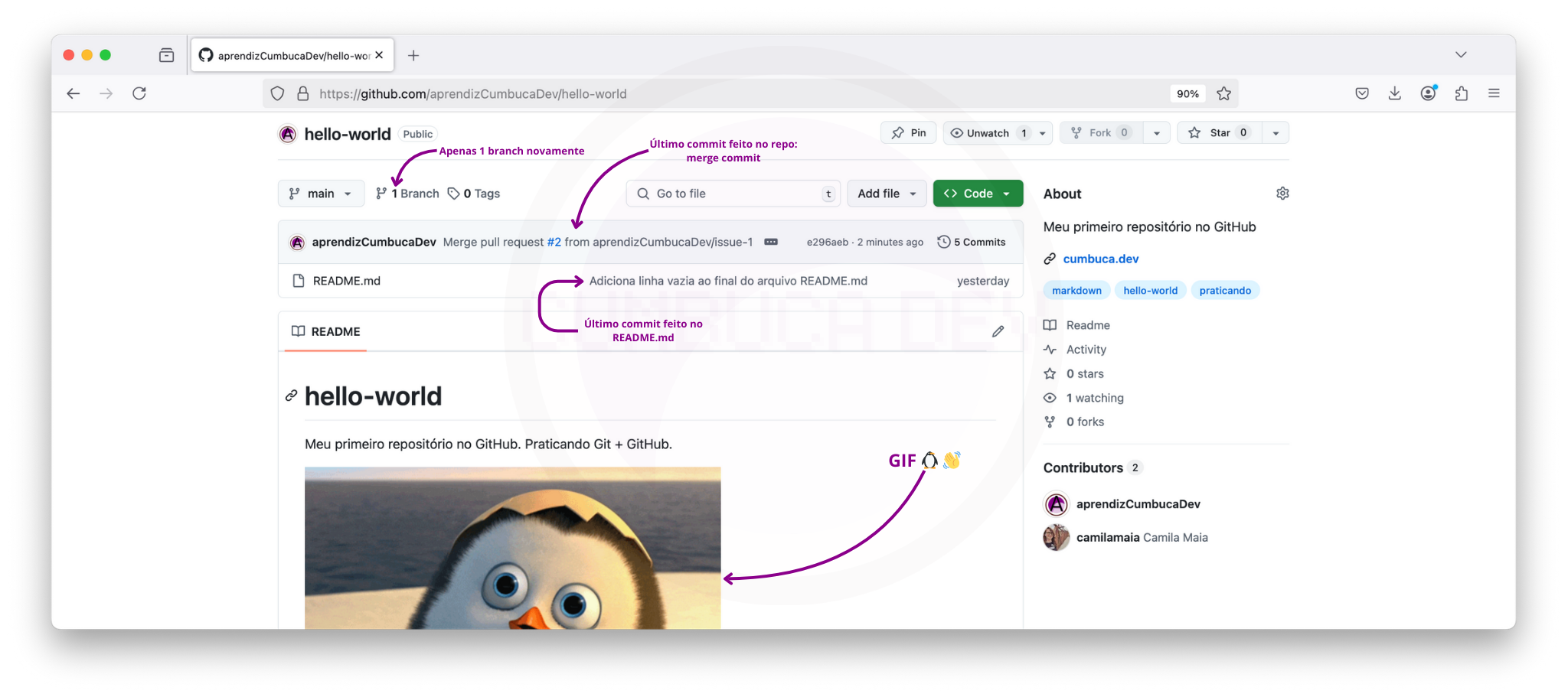Open the cumbuca.dev website link
Screen dimensions: 1568x697
[x=1100, y=259]
